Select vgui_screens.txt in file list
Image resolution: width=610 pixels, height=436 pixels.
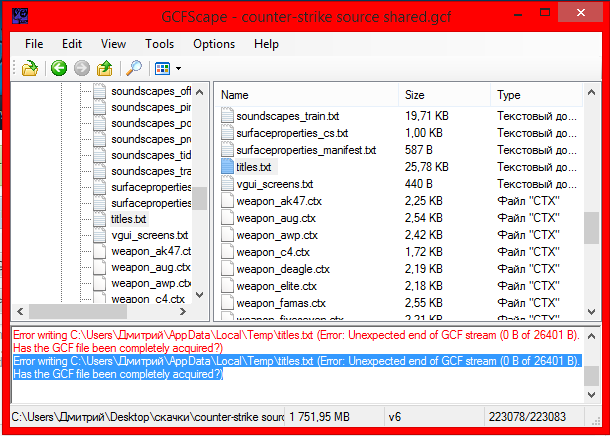click(x=275, y=184)
